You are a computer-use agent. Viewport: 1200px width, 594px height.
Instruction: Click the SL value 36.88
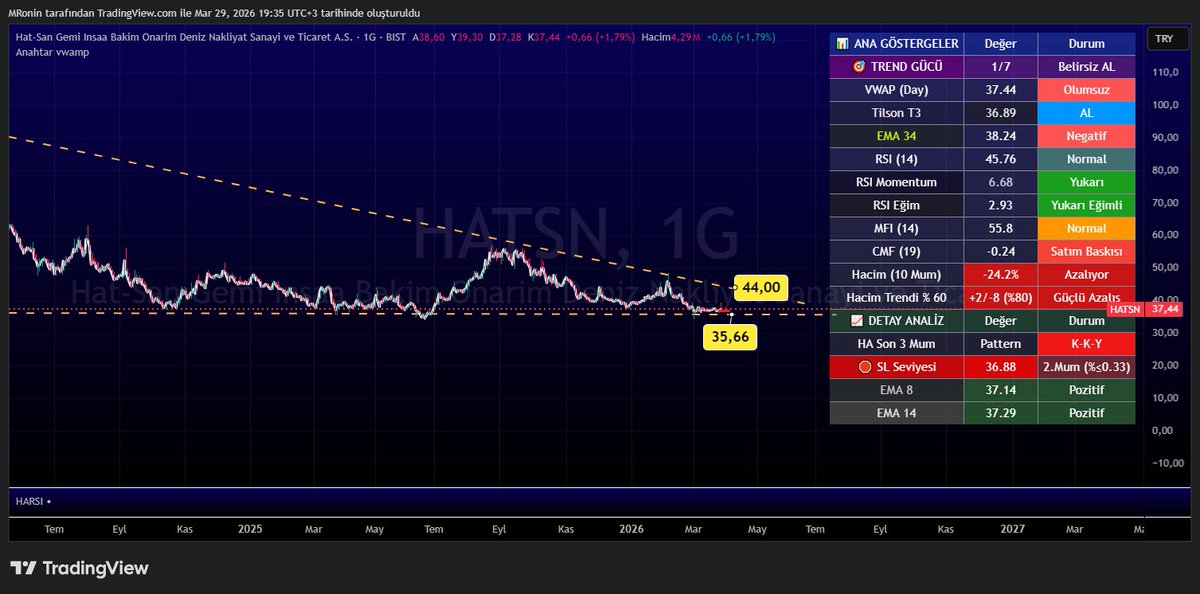1000,366
